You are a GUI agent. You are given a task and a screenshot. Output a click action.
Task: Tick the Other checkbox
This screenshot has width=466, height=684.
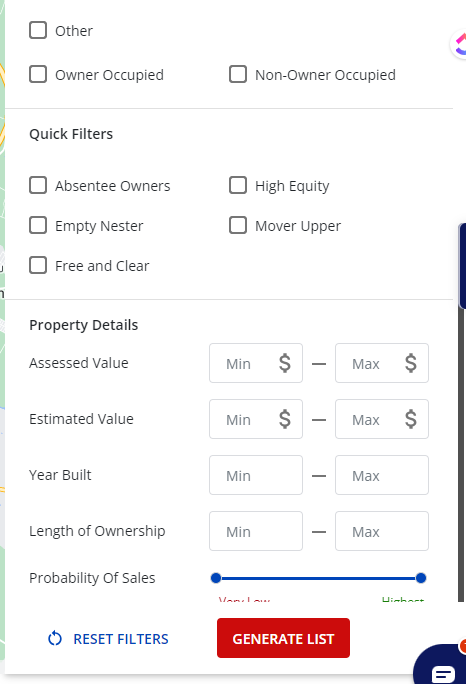tap(38, 31)
